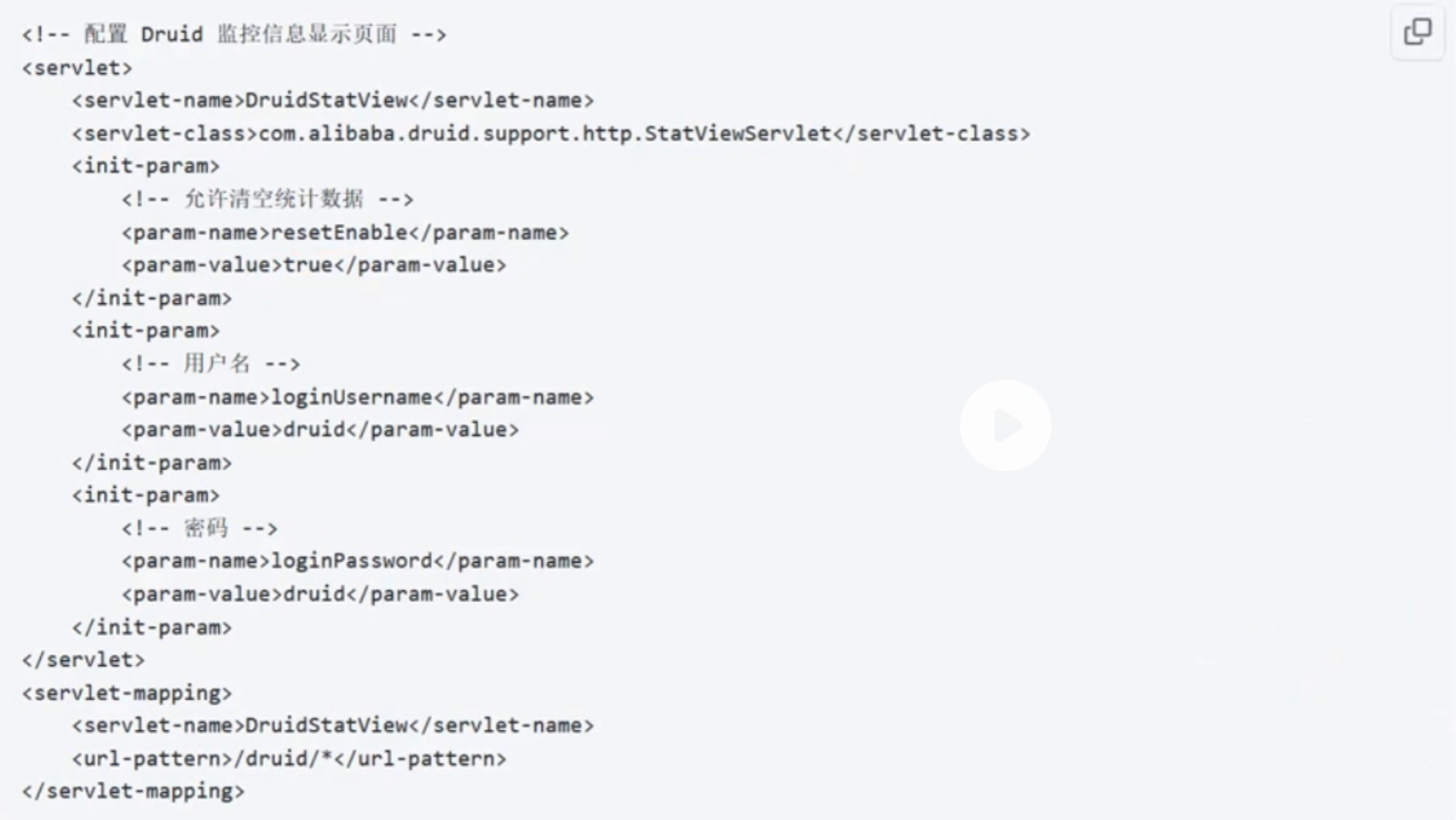Click the copy code icon

pos(1418,32)
